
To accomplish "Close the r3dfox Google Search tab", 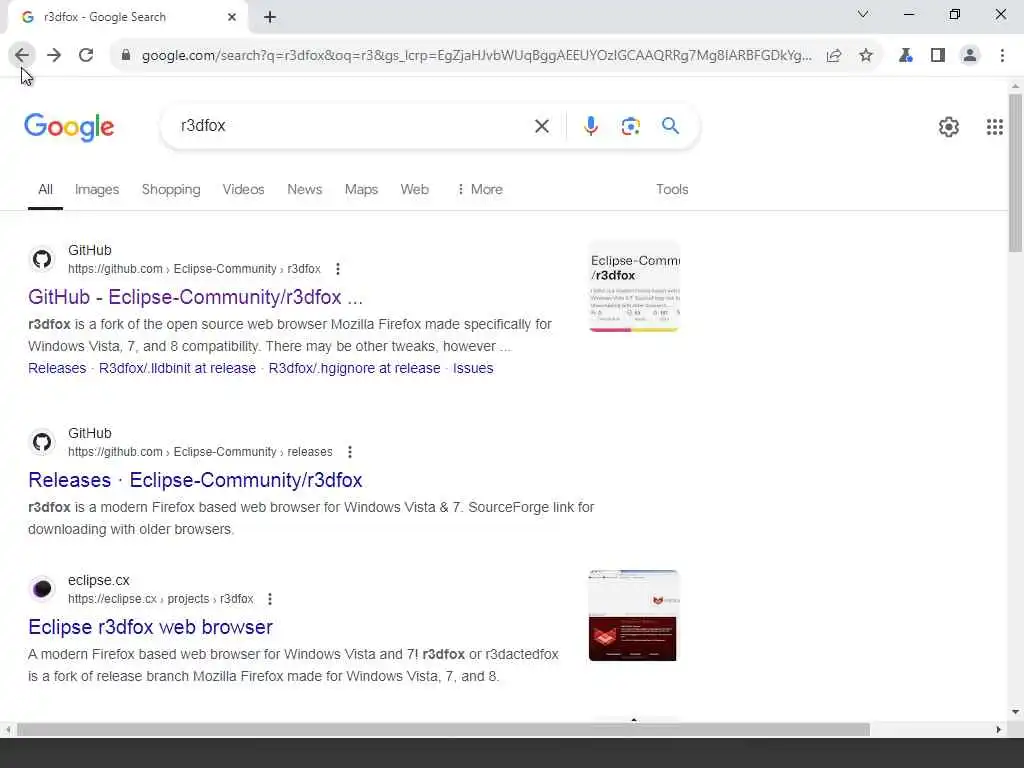I will tap(232, 17).
